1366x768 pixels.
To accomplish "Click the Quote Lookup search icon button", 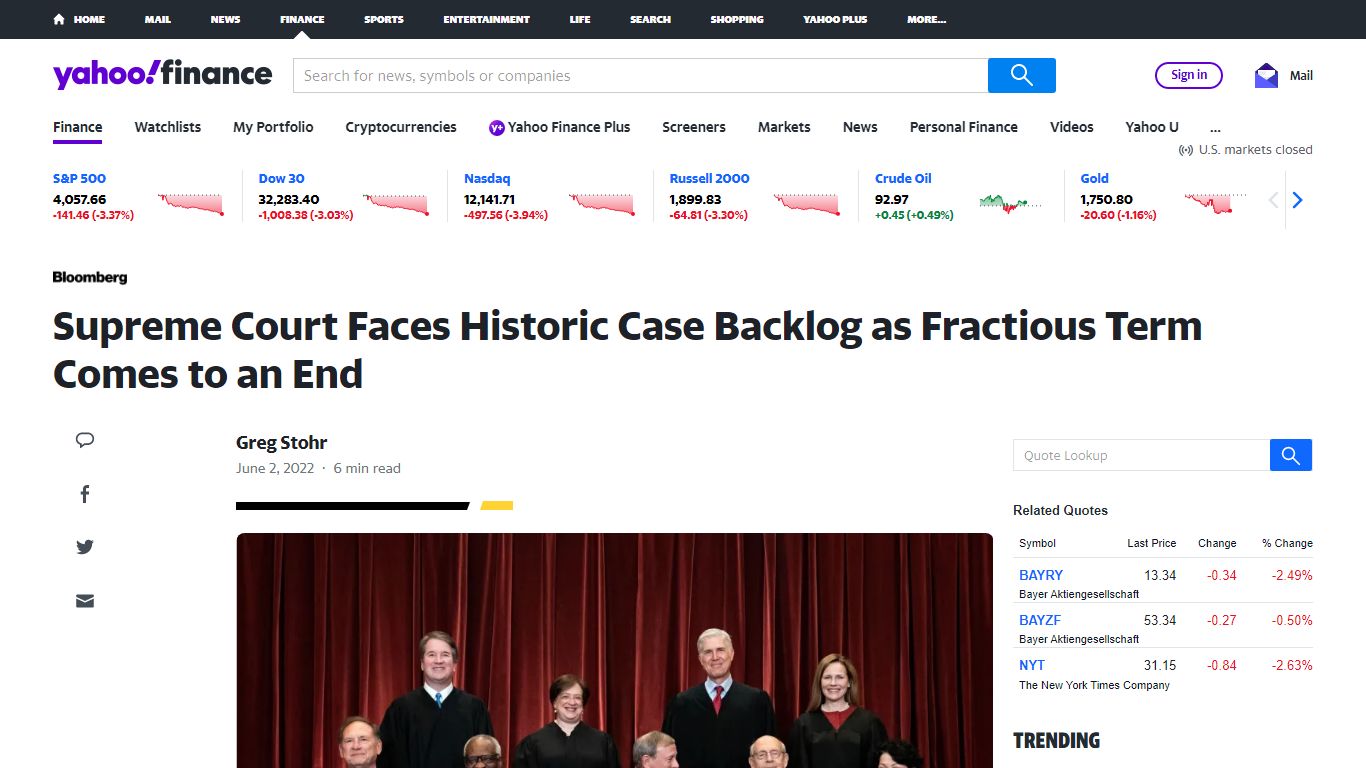I will point(1291,455).
